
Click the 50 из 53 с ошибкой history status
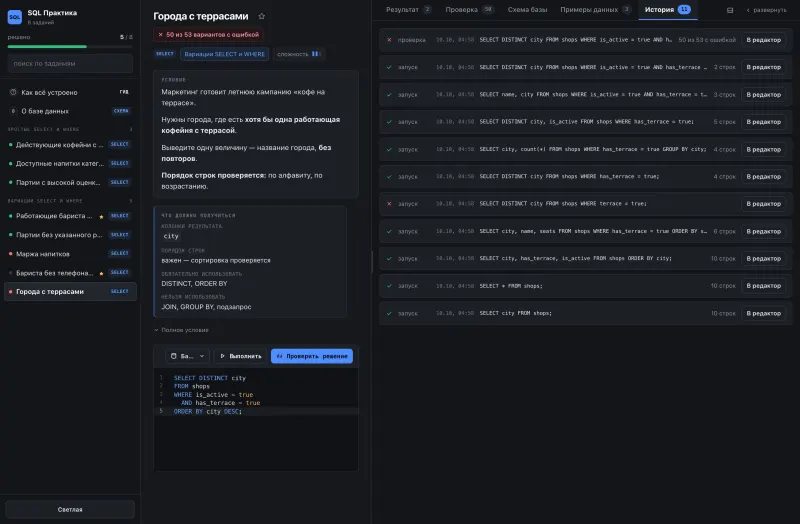[707, 40]
